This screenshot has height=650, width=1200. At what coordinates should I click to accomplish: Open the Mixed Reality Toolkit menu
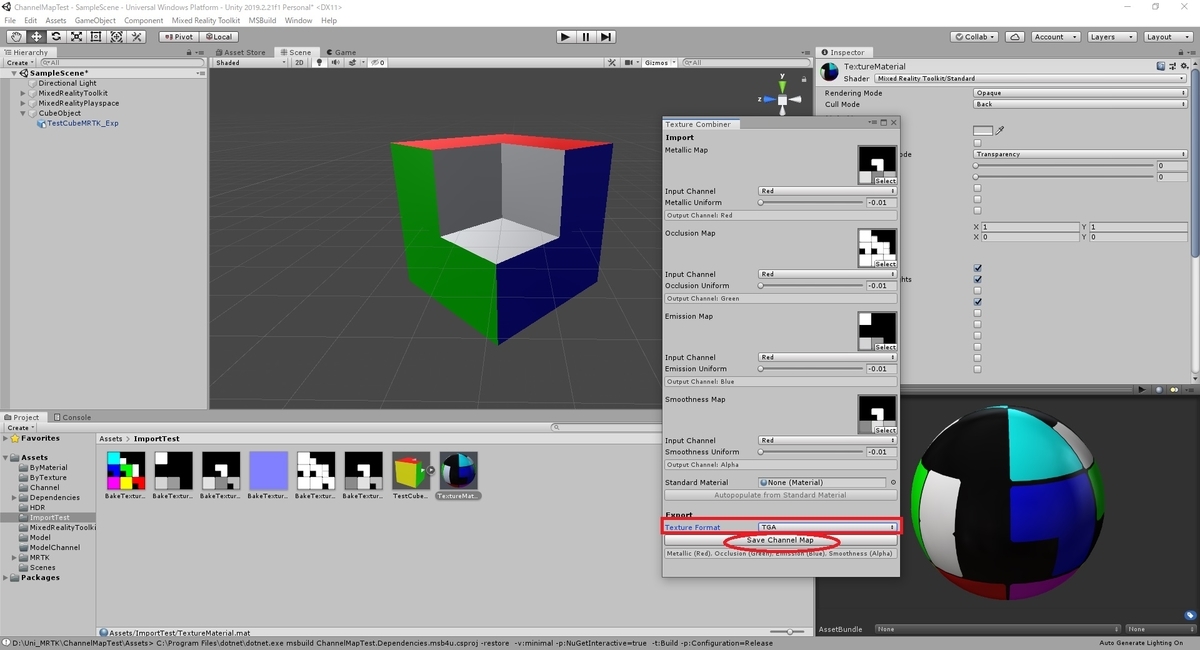click(x=206, y=20)
